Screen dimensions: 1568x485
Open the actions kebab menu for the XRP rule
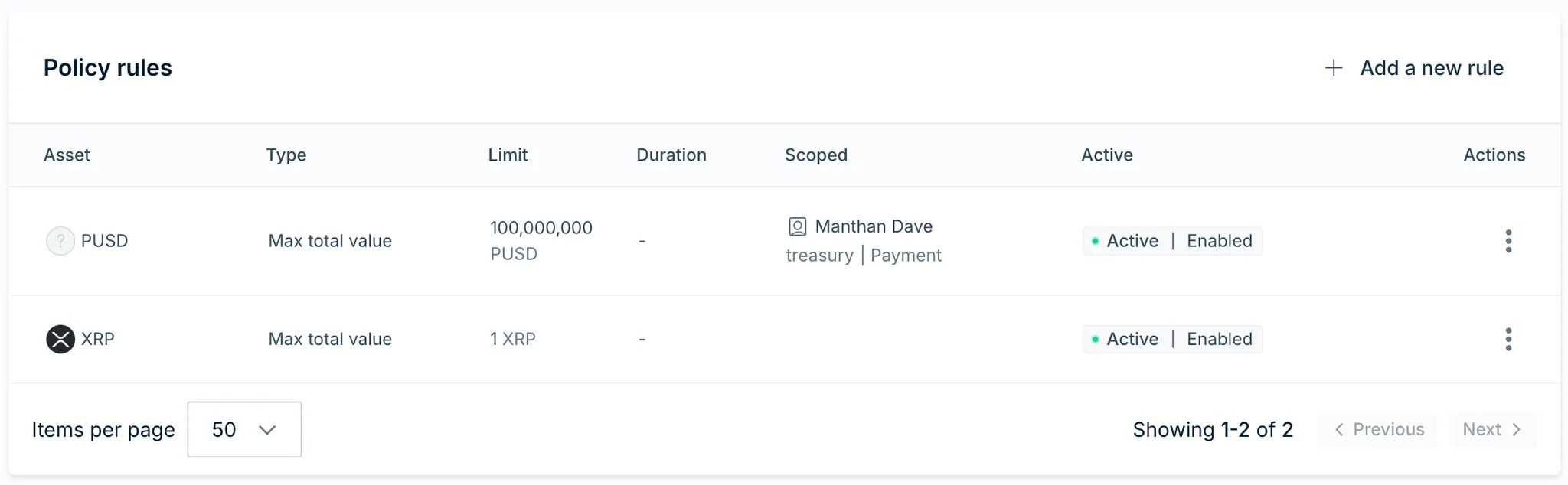(x=1508, y=339)
